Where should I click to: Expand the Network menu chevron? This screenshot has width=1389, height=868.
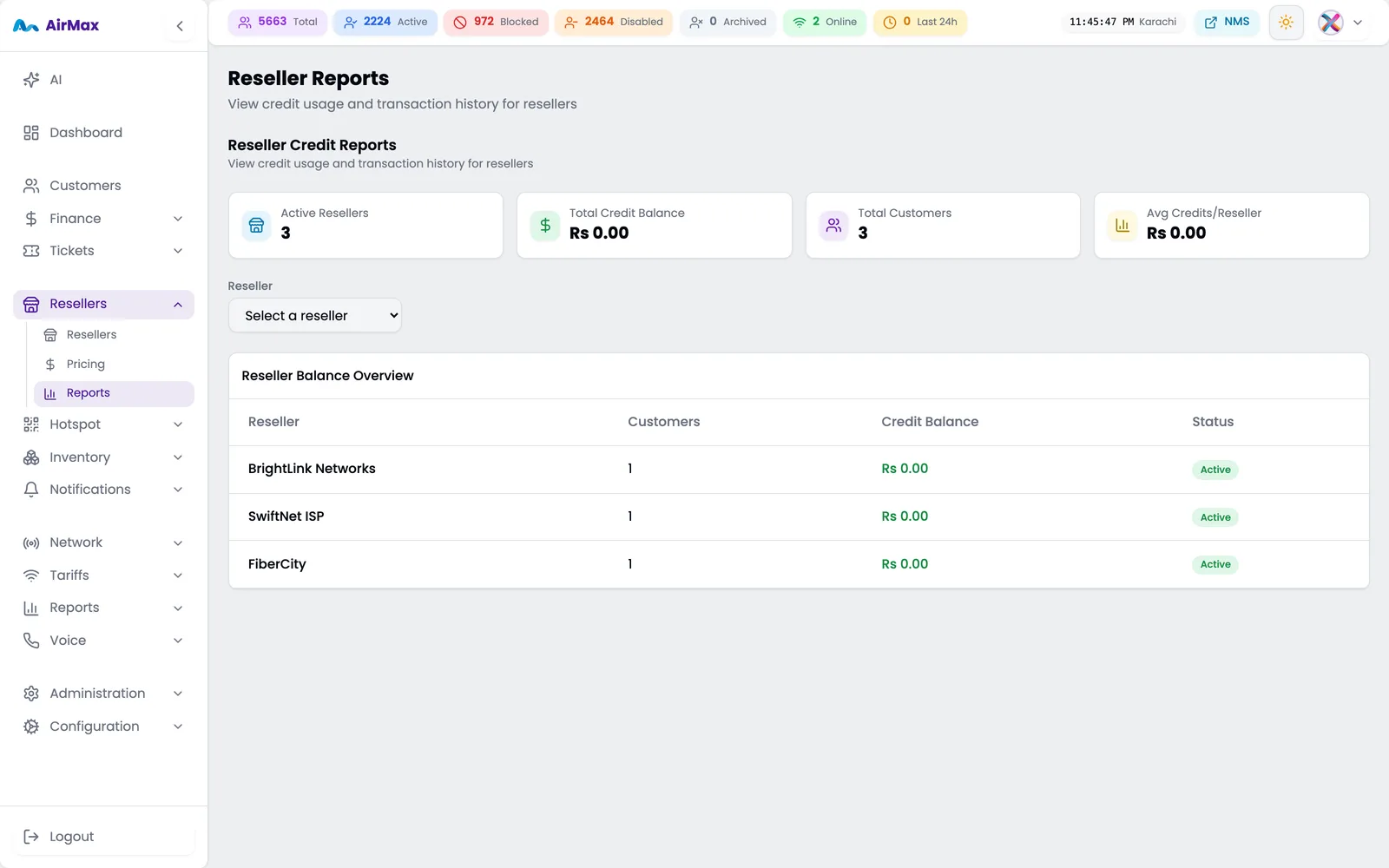point(178,543)
